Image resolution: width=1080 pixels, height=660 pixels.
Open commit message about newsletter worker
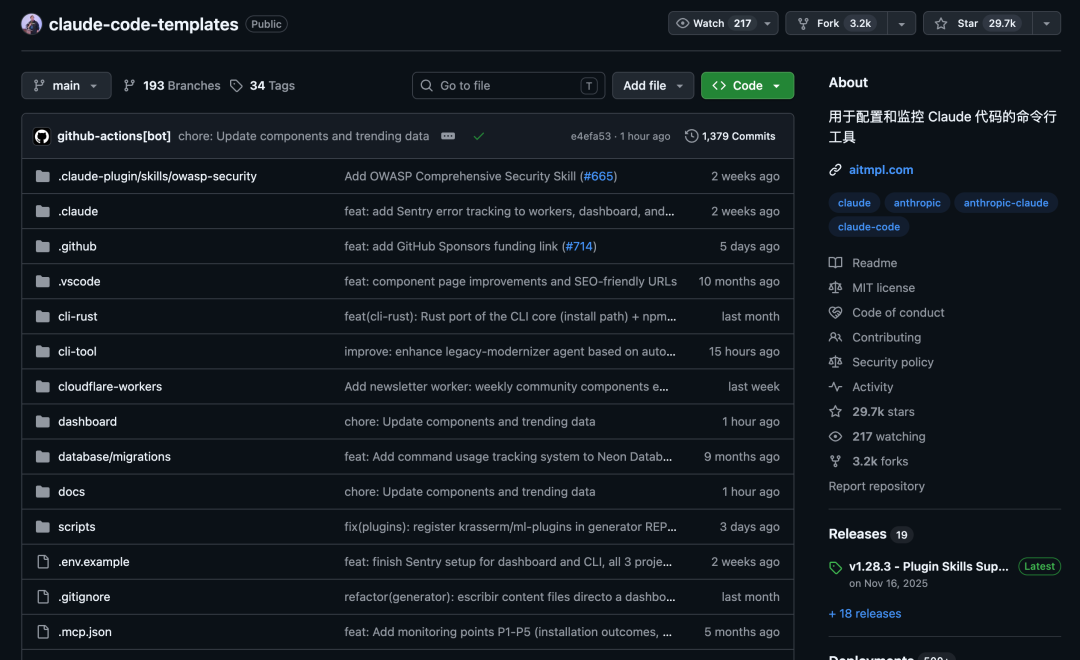click(506, 387)
